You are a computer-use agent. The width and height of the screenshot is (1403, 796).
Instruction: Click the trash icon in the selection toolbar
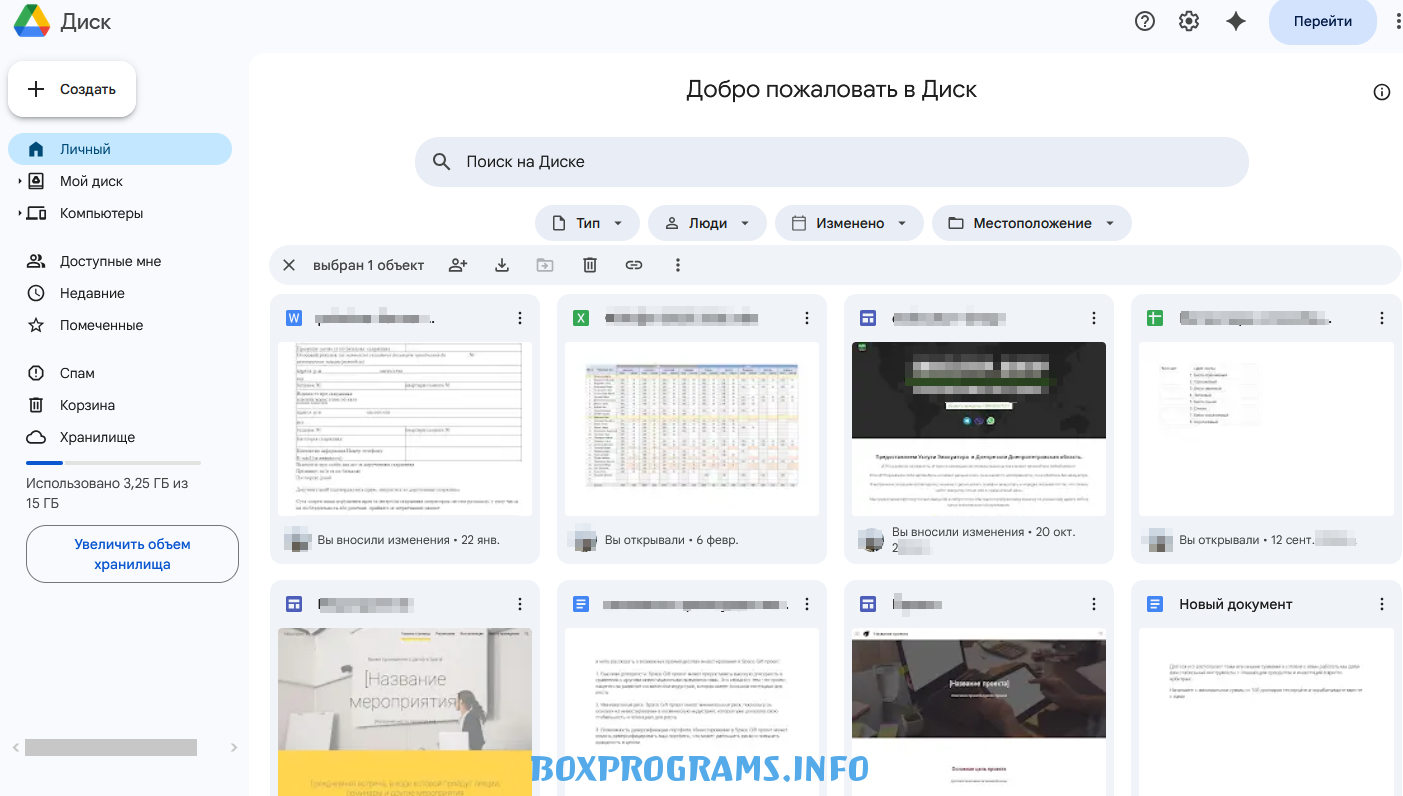[x=590, y=265]
